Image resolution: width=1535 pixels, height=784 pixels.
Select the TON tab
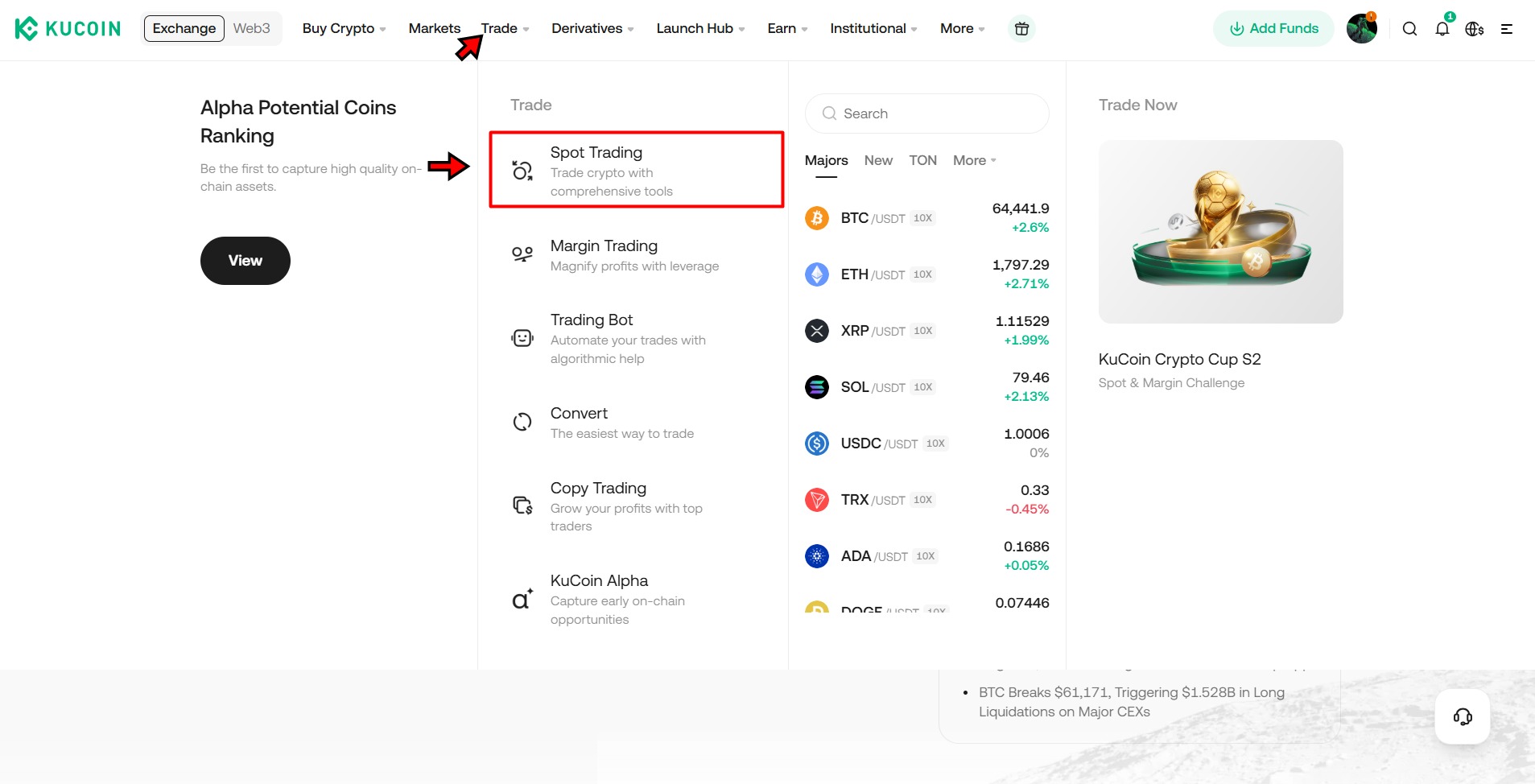coord(922,160)
